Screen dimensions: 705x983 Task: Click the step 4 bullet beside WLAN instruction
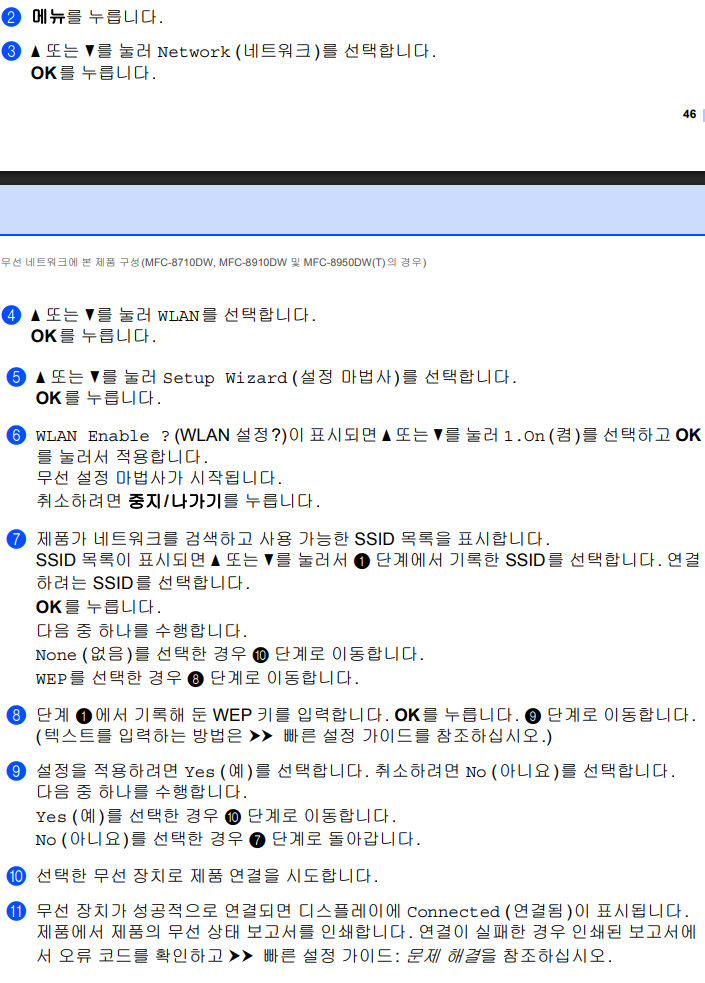pos(12,315)
